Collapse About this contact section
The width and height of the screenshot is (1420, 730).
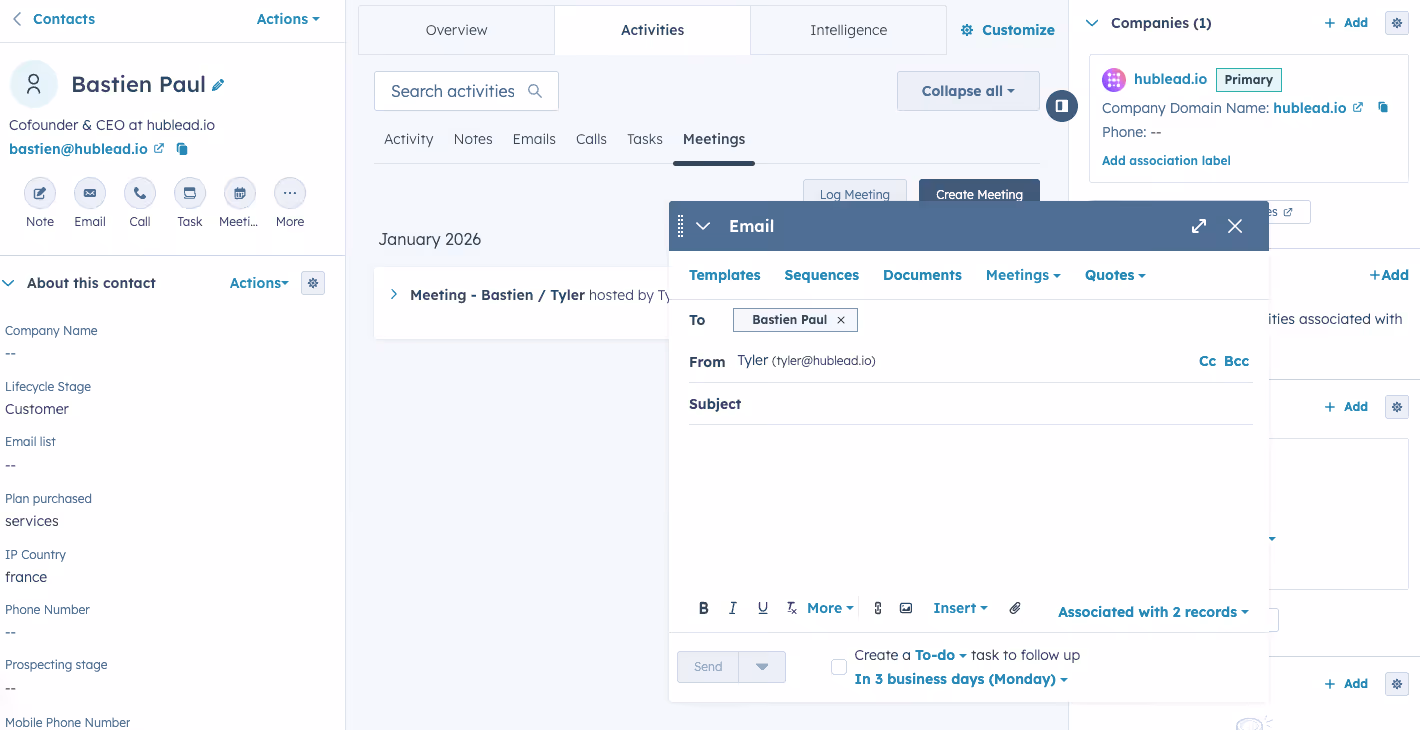pyautogui.click(x=9, y=283)
